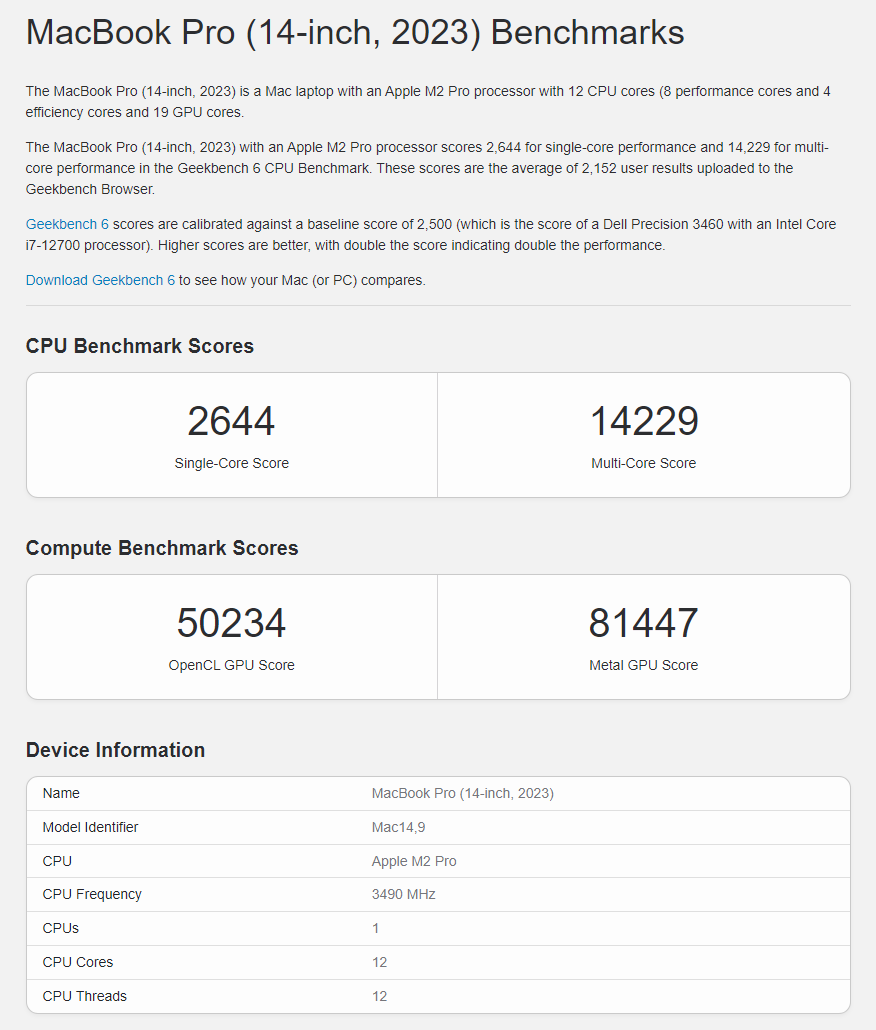Select the CPU Cores value 12
Screen dimensions: 876x1030
(x=380, y=962)
